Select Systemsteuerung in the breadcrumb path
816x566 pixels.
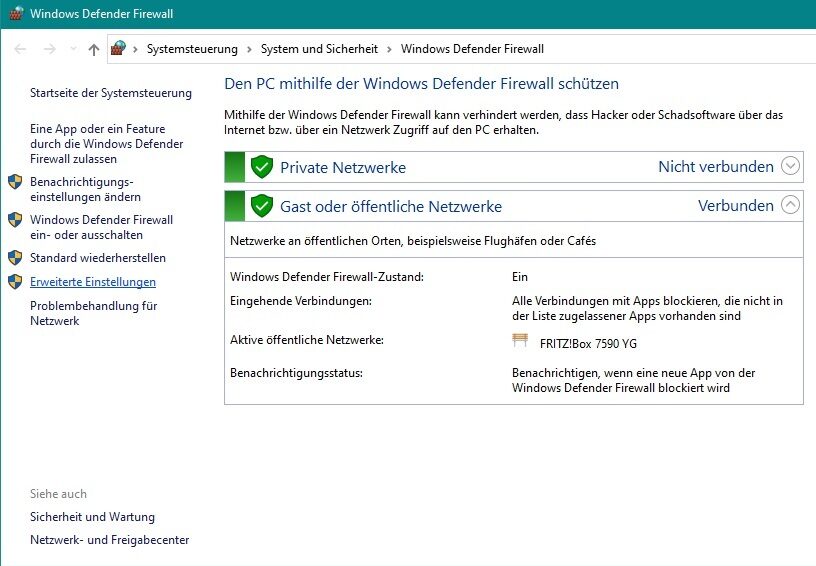pos(192,49)
